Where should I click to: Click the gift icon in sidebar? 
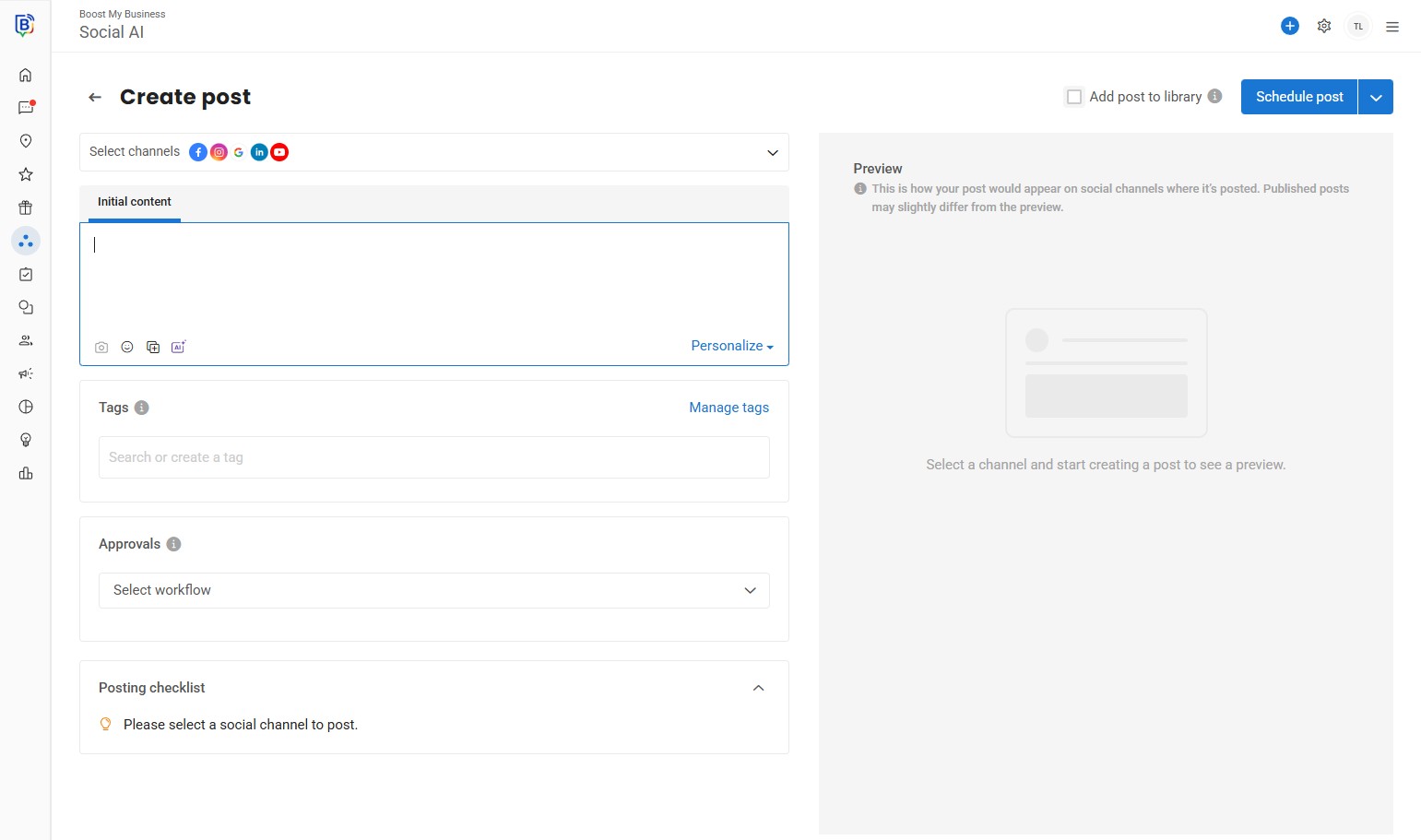[26, 207]
